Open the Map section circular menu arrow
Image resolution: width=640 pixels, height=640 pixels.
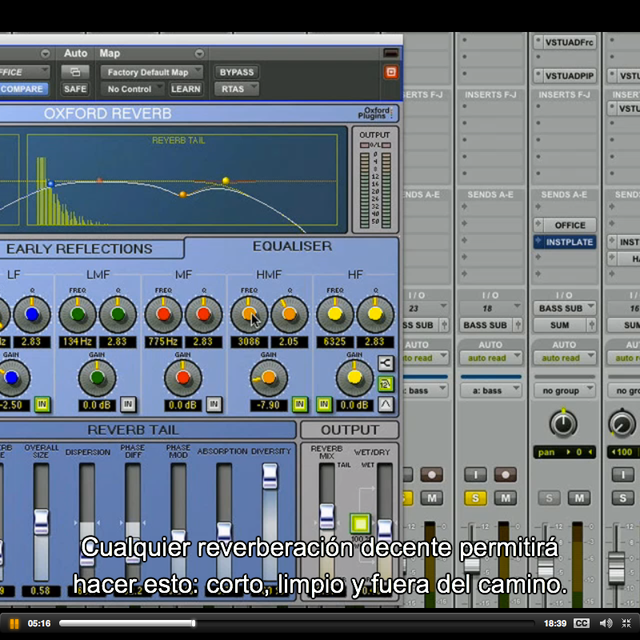(199, 53)
